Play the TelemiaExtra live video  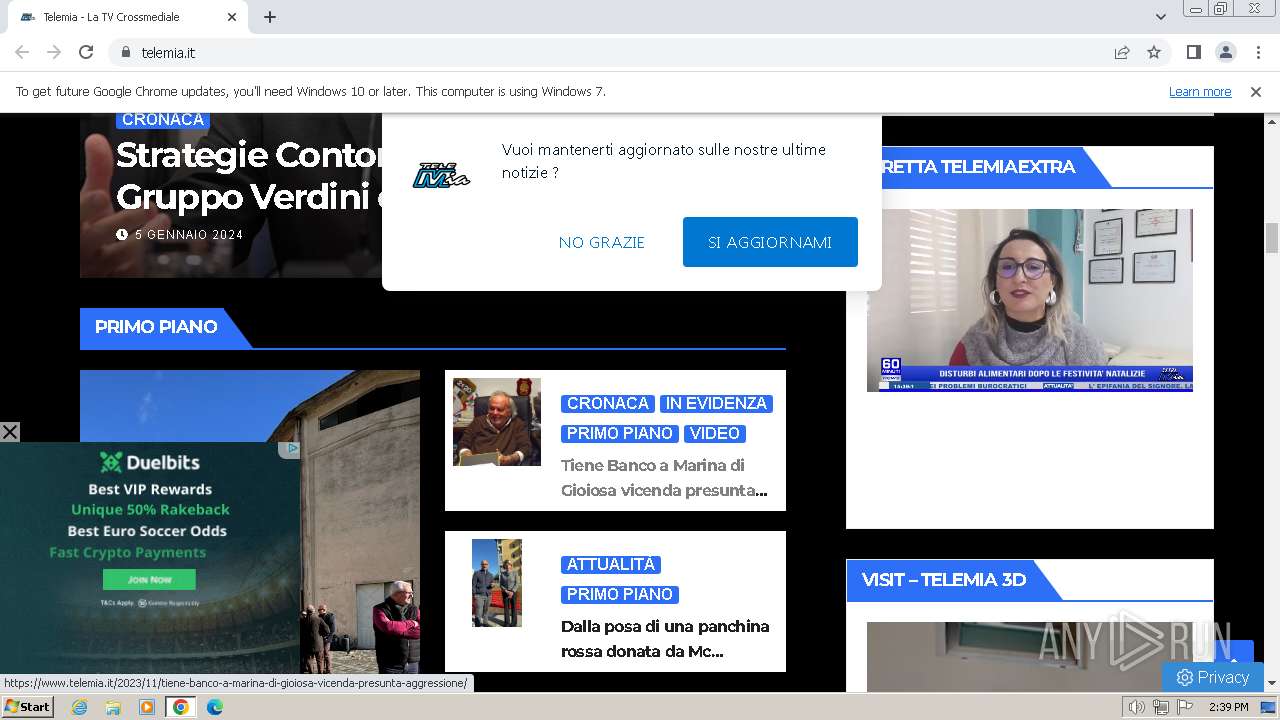click(1030, 300)
